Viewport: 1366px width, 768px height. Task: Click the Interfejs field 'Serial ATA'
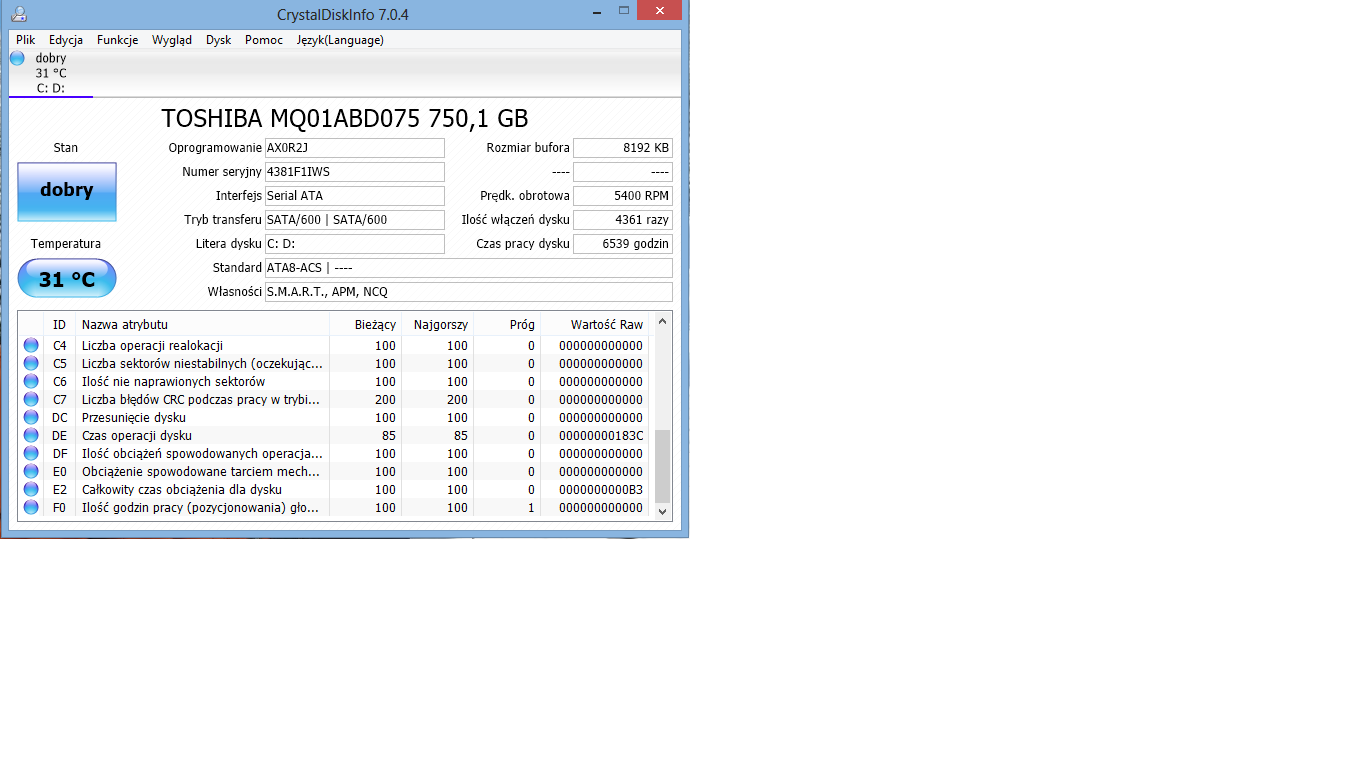(x=354, y=196)
